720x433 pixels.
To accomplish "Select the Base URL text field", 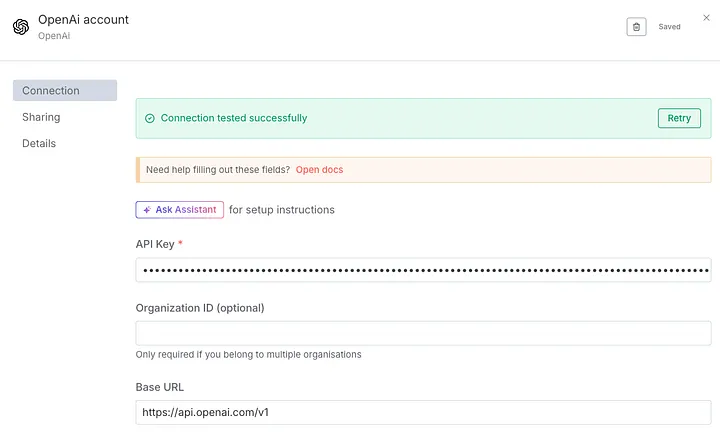I will (423, 412).
